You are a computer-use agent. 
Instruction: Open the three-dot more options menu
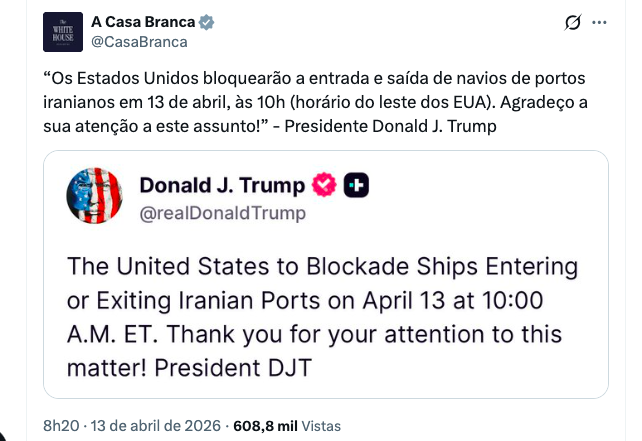point(599,23)
